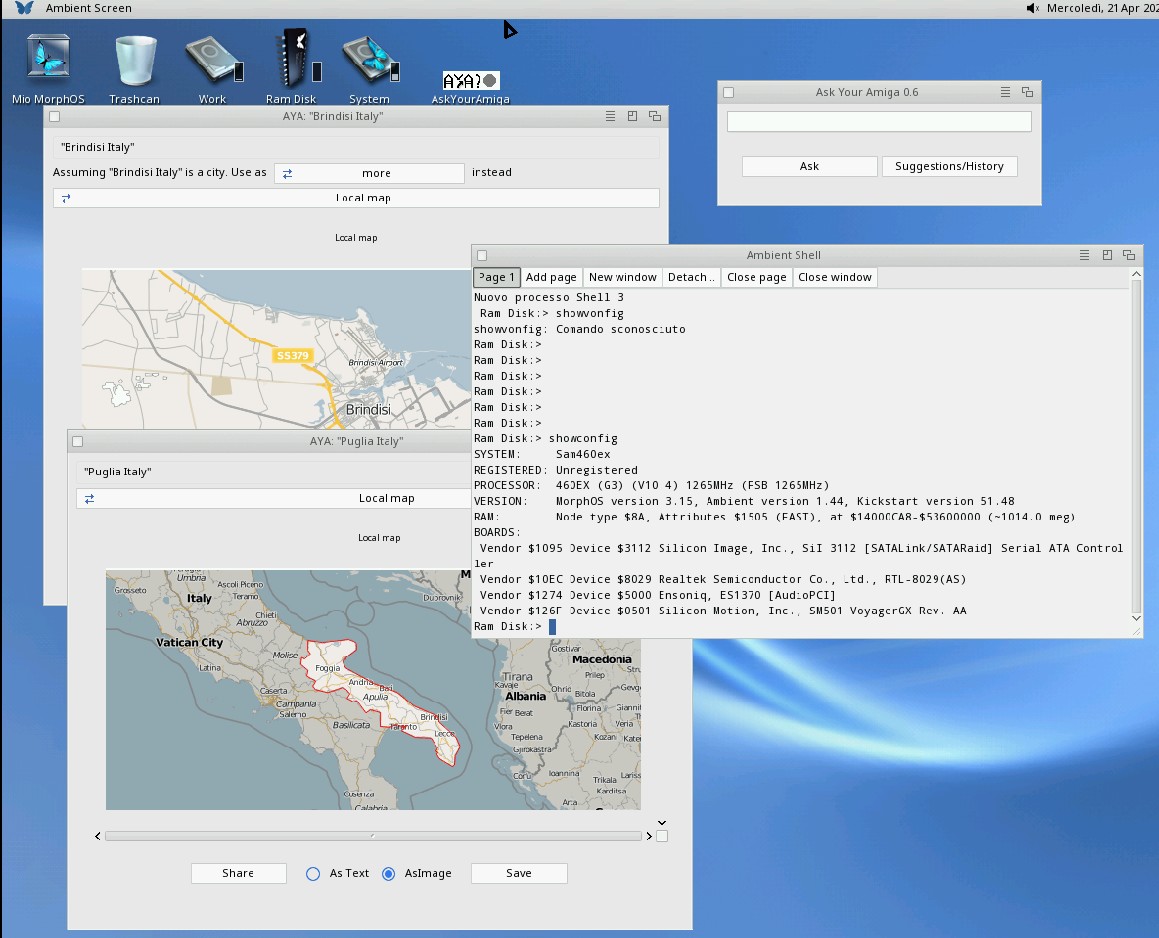The height and width of the screenshot is (938, 1159).
Task: Open the Work drive icon
Action: point(212,60)
